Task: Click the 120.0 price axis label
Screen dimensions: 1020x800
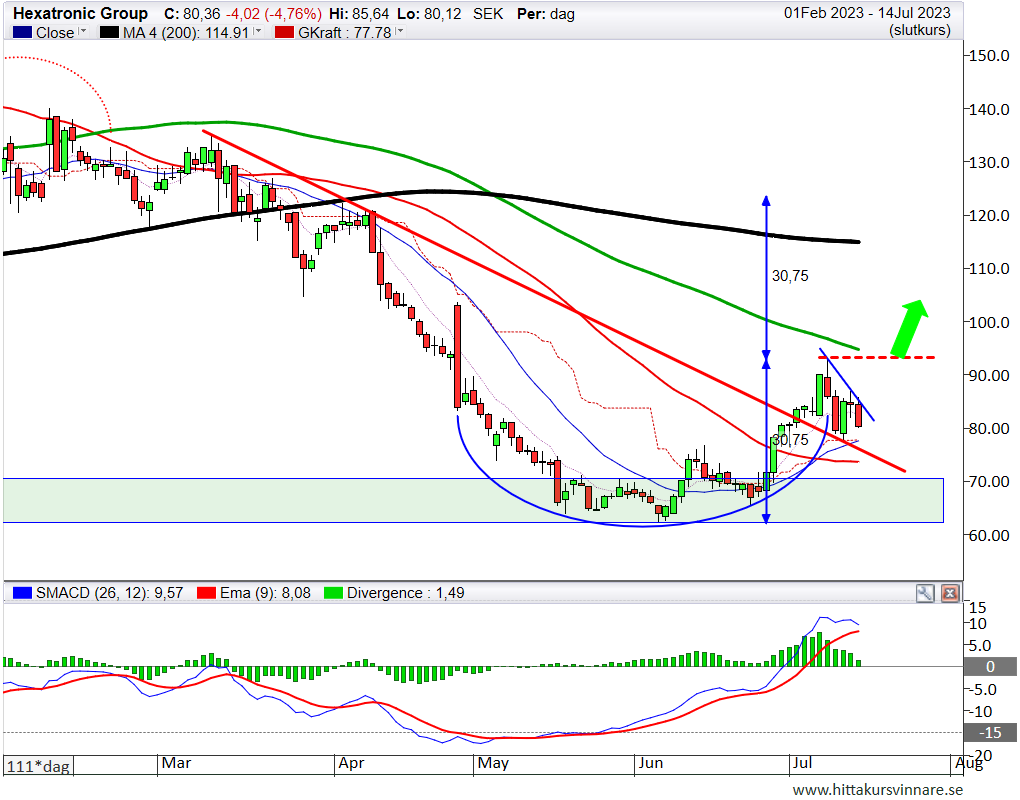Action: [x=989, y=216]
